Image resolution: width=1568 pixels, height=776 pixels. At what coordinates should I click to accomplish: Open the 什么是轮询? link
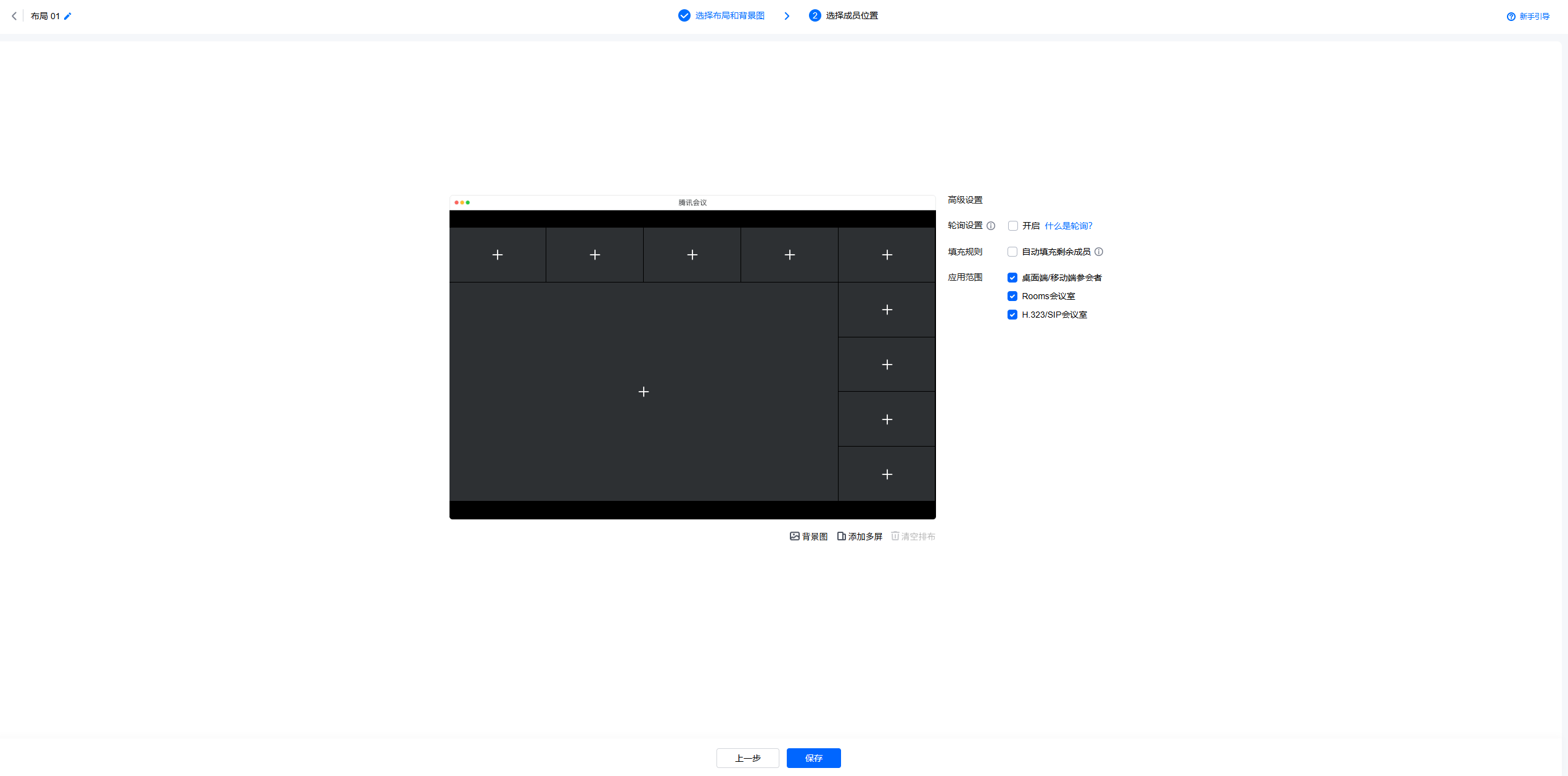coord(1068,226)
